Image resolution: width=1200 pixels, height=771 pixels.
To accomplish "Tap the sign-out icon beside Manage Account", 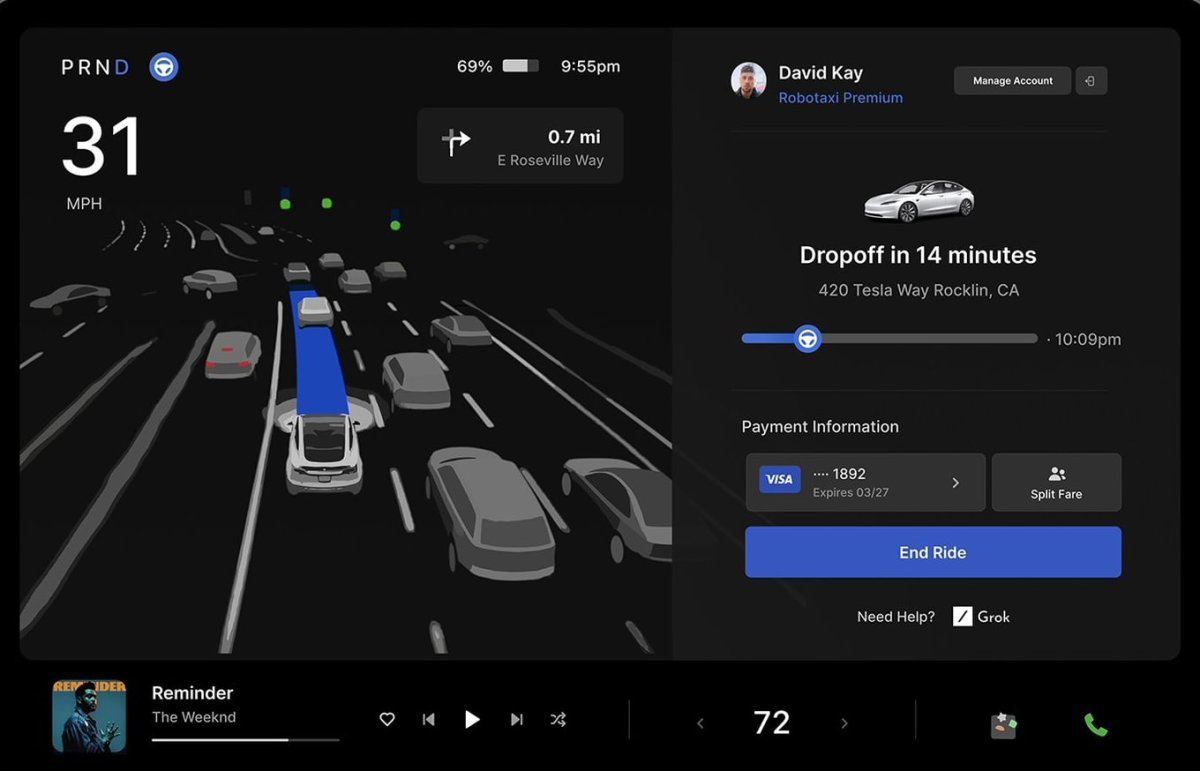I will click(1091, 81).
